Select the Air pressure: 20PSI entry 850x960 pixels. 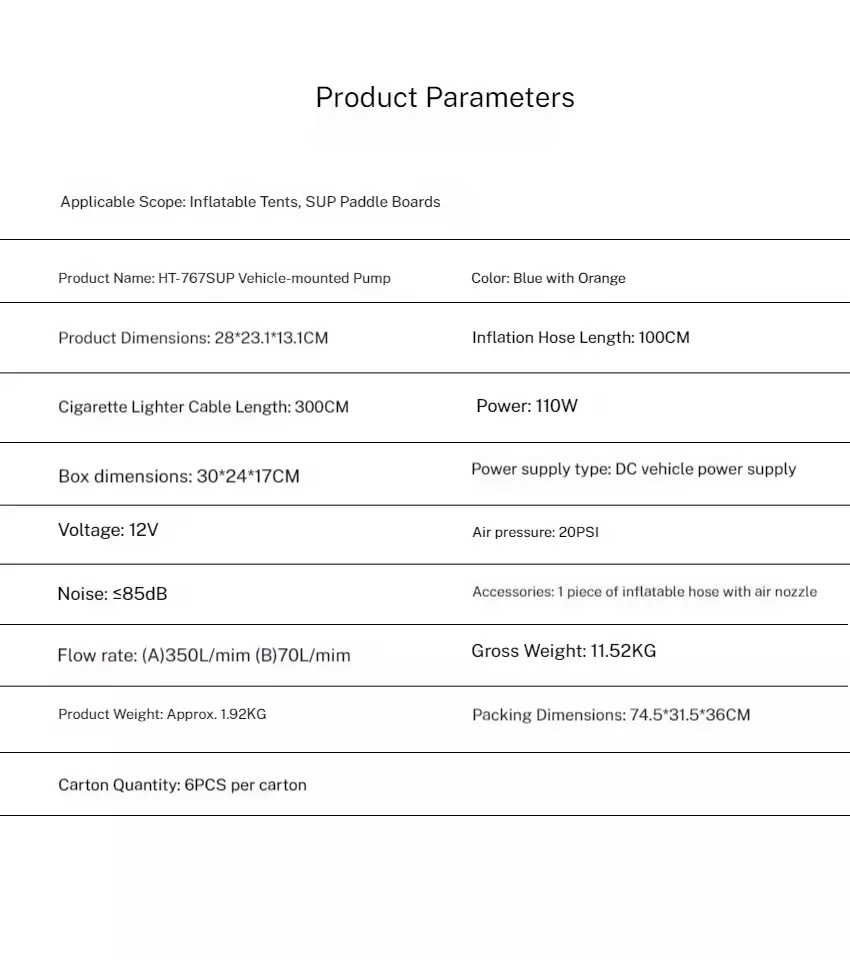pyautogui.click(x=535, y=533)
